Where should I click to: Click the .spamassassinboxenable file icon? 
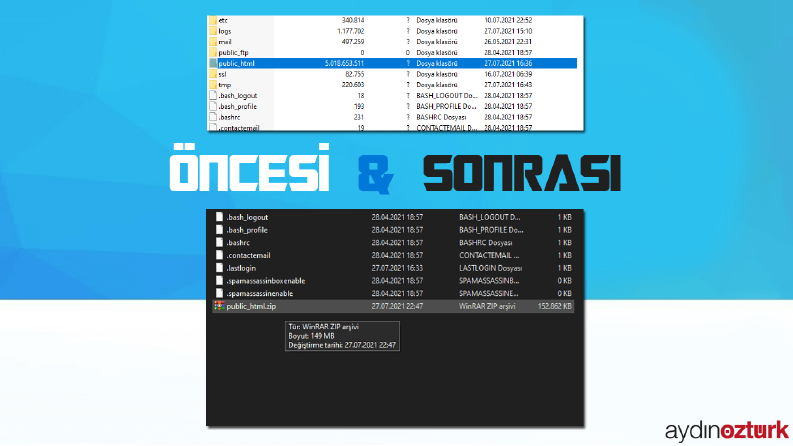pyautogui.click(x=219, y=281)
